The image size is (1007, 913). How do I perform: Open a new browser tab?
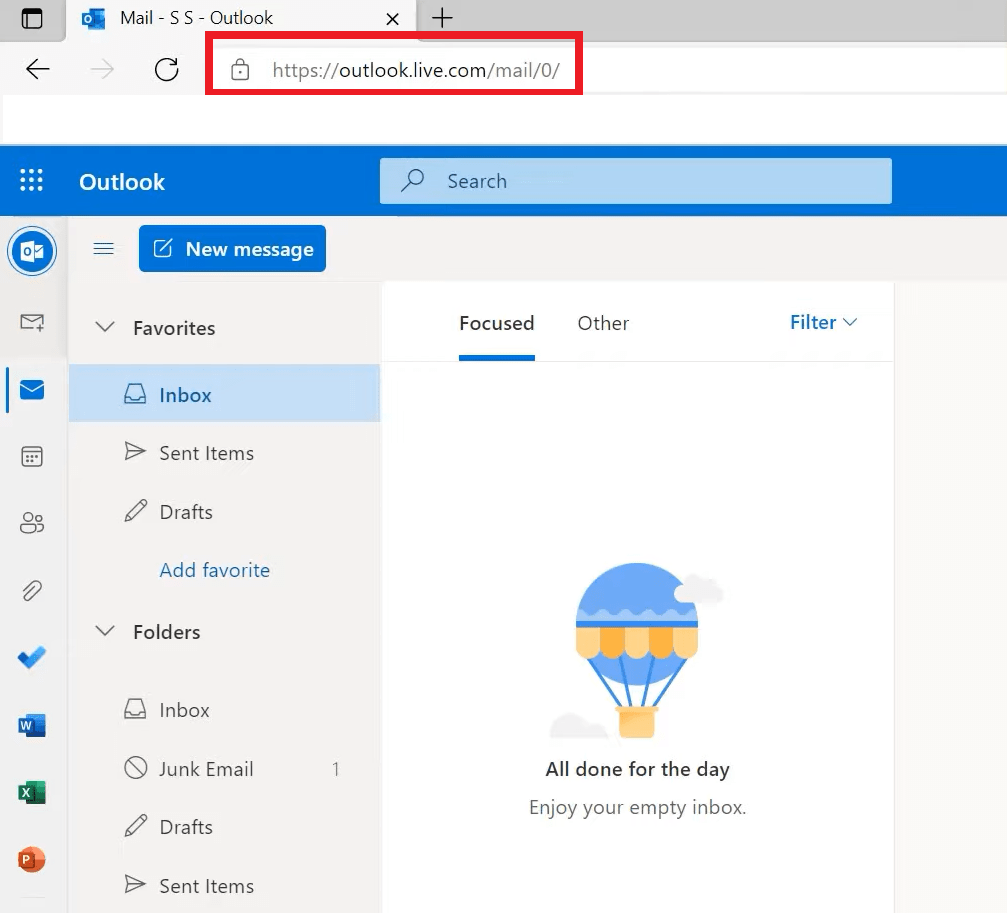(442, 18)
